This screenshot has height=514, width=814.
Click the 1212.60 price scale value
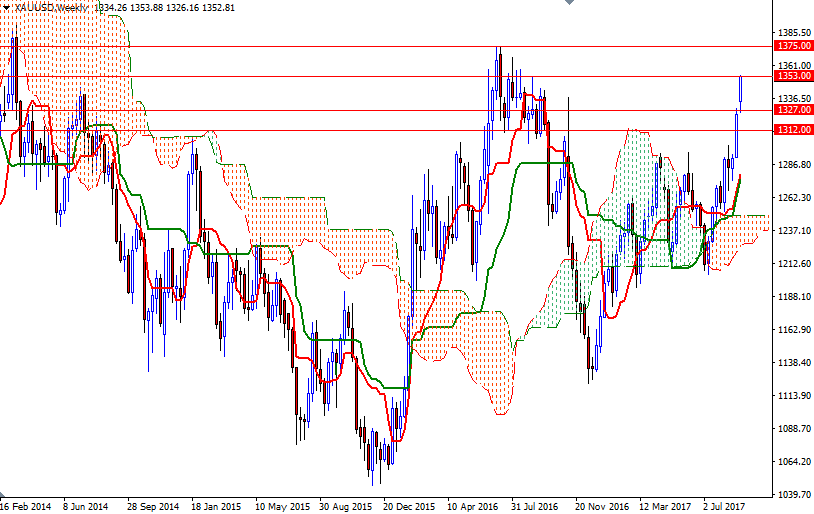point(794,264)
